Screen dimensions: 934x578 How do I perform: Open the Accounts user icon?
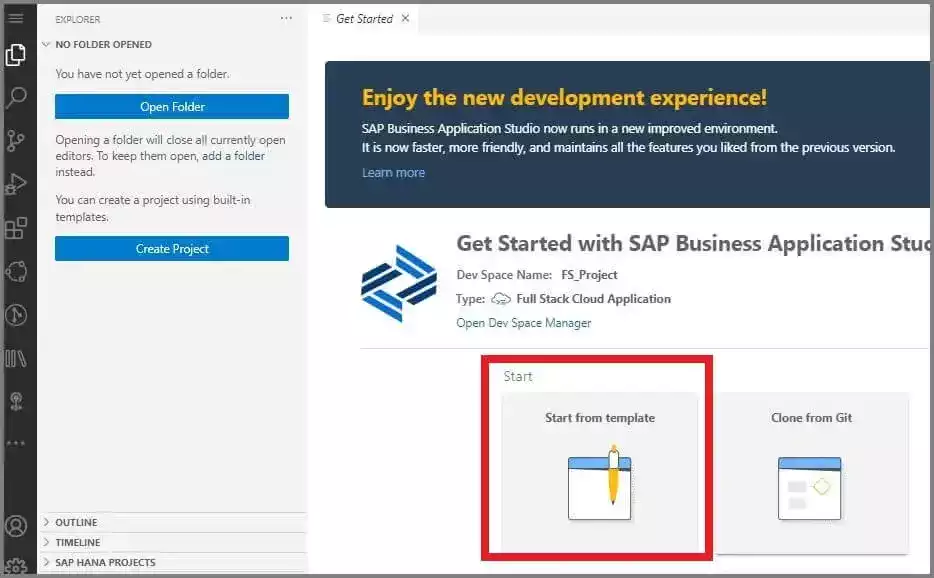[16, 526]
